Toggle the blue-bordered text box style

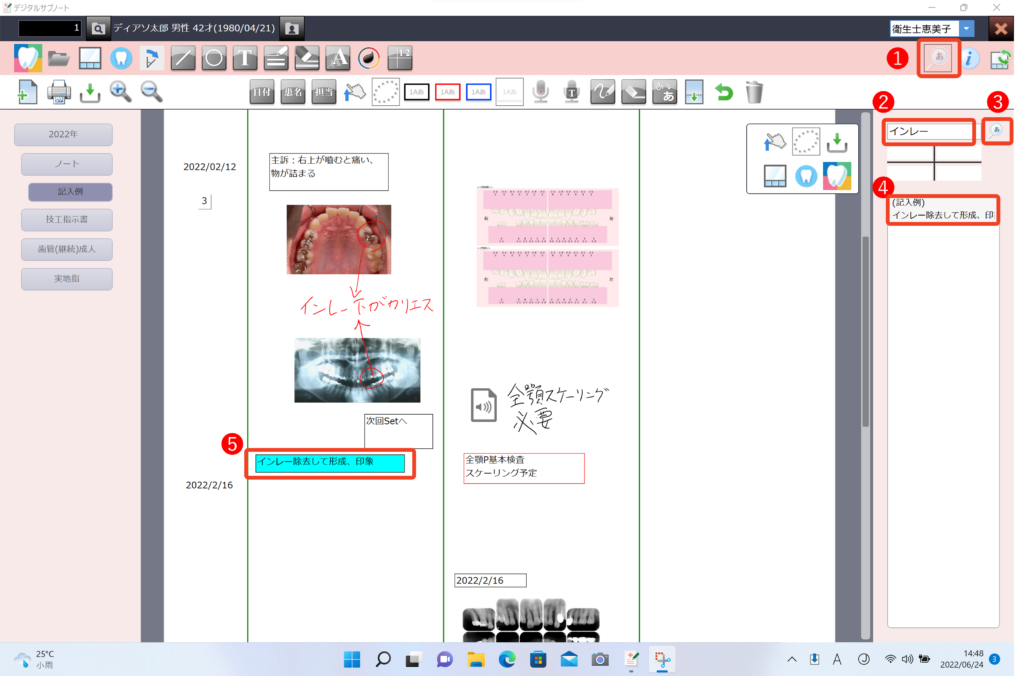coord(479,92)
